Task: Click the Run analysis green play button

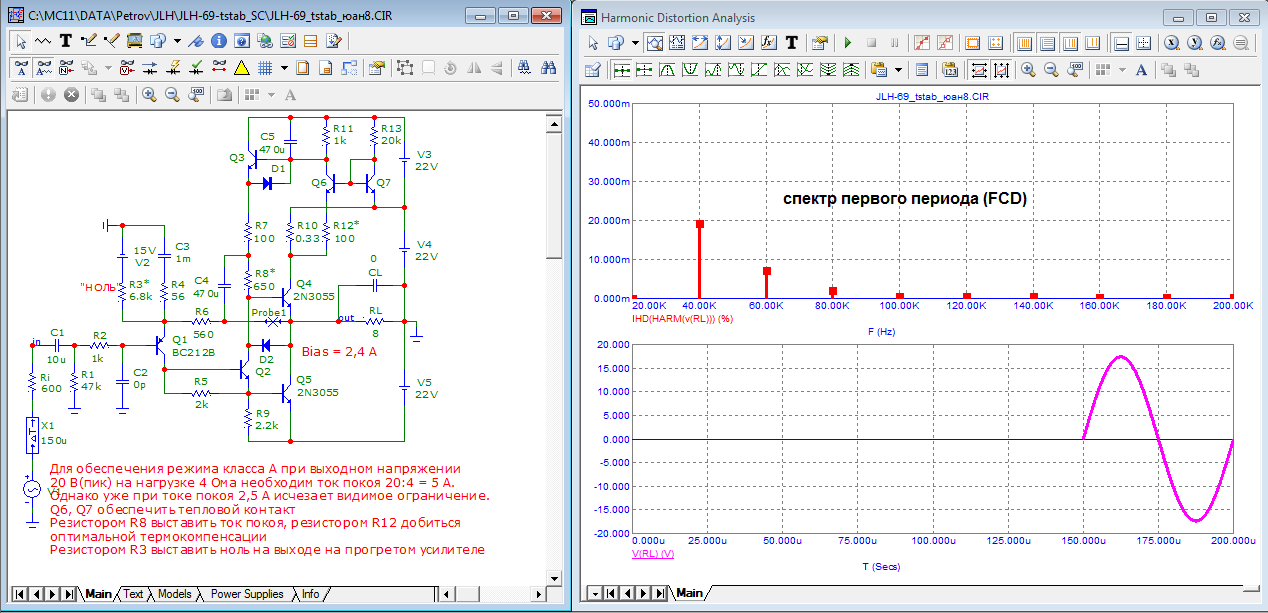Action: [x=847, y=43]
